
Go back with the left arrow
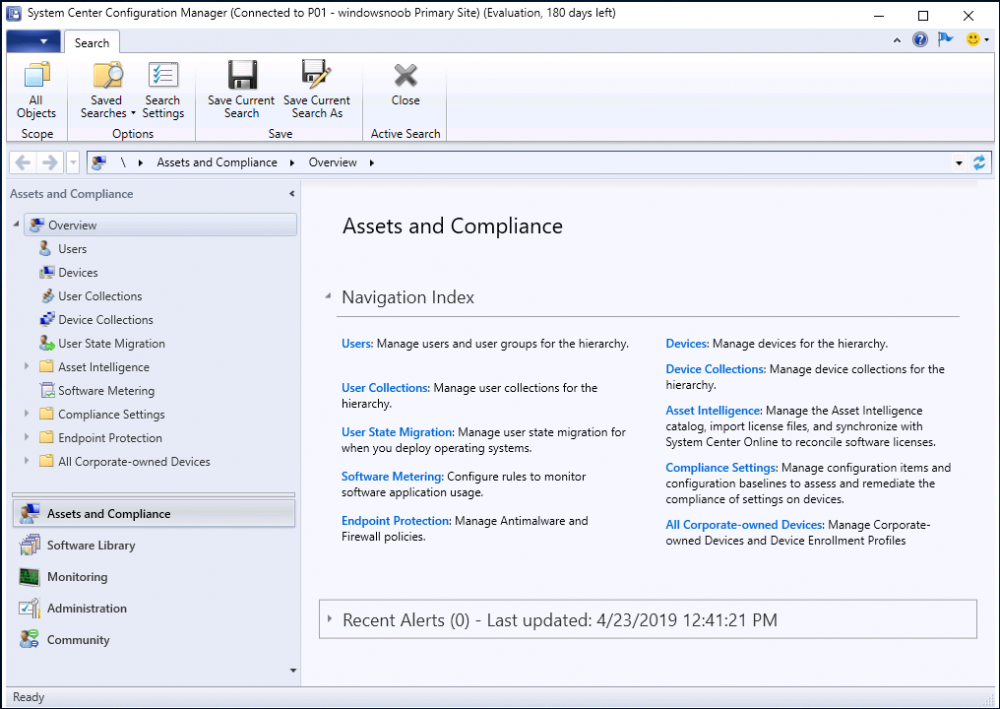(23, 163)
